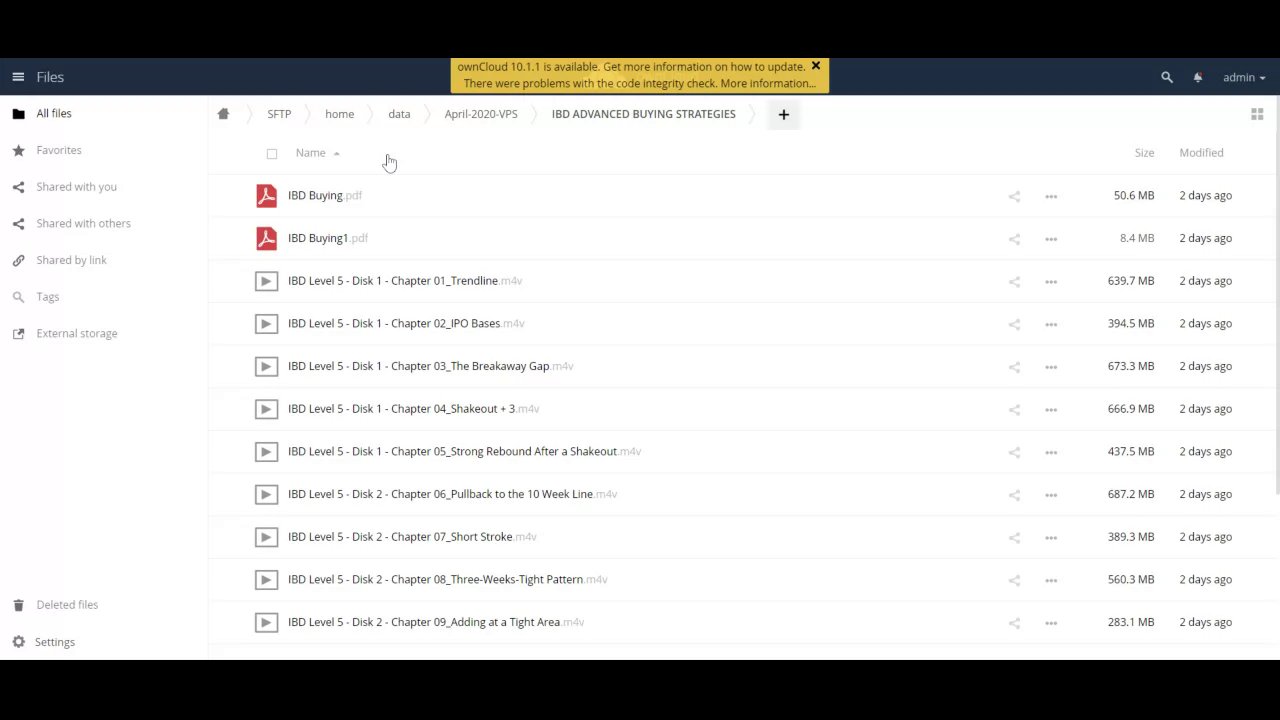Screen dimensions: 1280x720
Task: Open IBD Buying.pdf file name
Action: (325, 196)
